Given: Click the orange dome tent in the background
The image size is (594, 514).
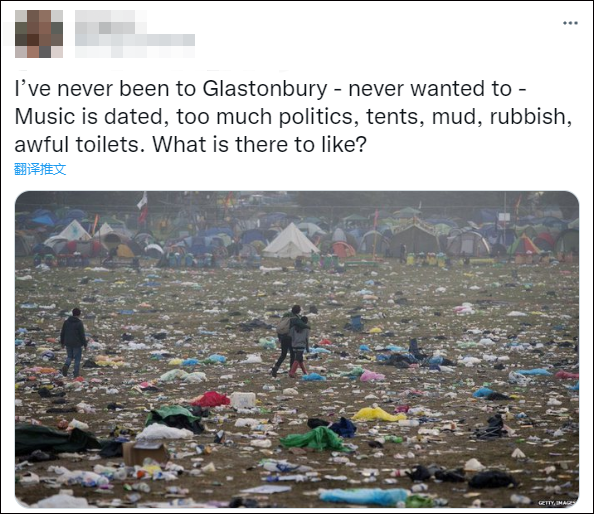Looking at the screenshot, I should coord(343,250).
